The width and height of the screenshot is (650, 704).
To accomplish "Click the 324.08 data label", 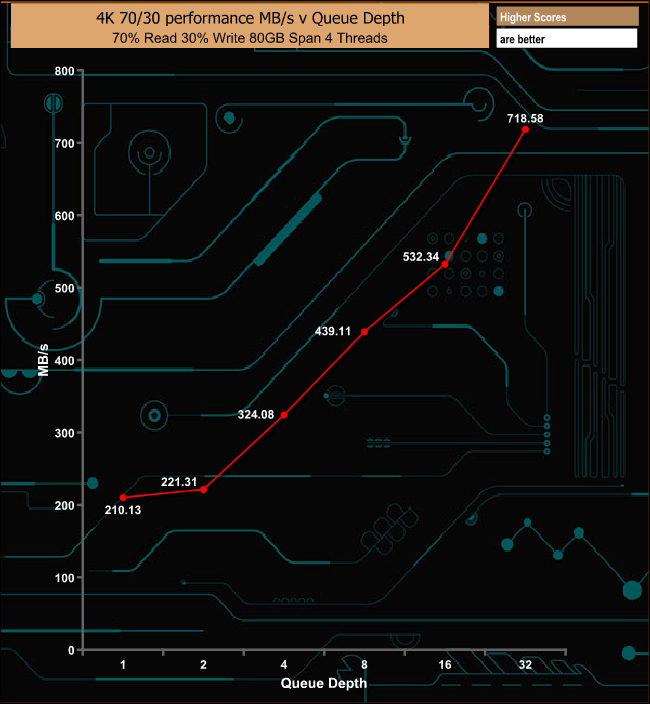I will pos(257,413).
